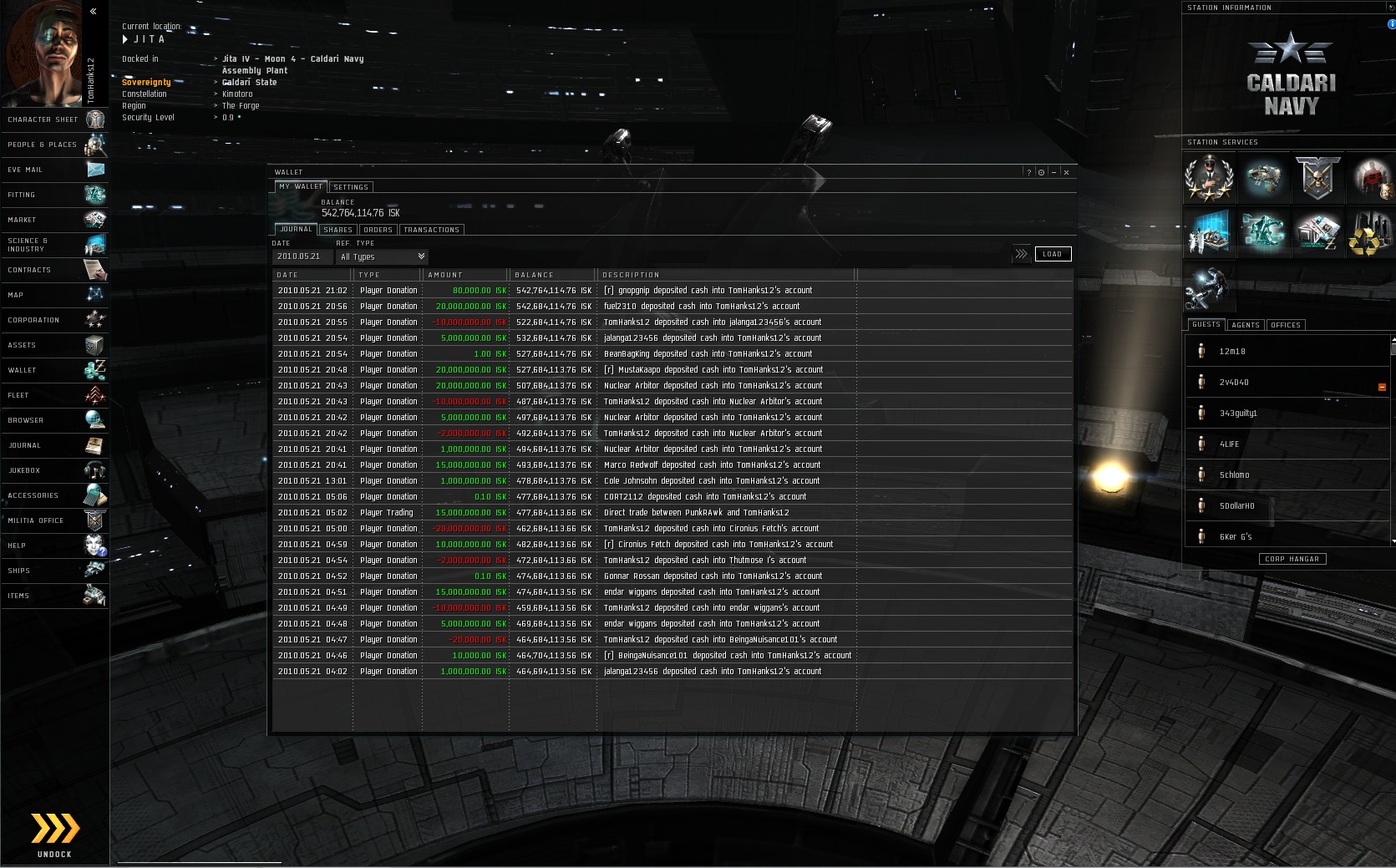The image size is (1396, 868).
Task: Click the Date field showing 2010.05.21
Action: tap(302, 256)
